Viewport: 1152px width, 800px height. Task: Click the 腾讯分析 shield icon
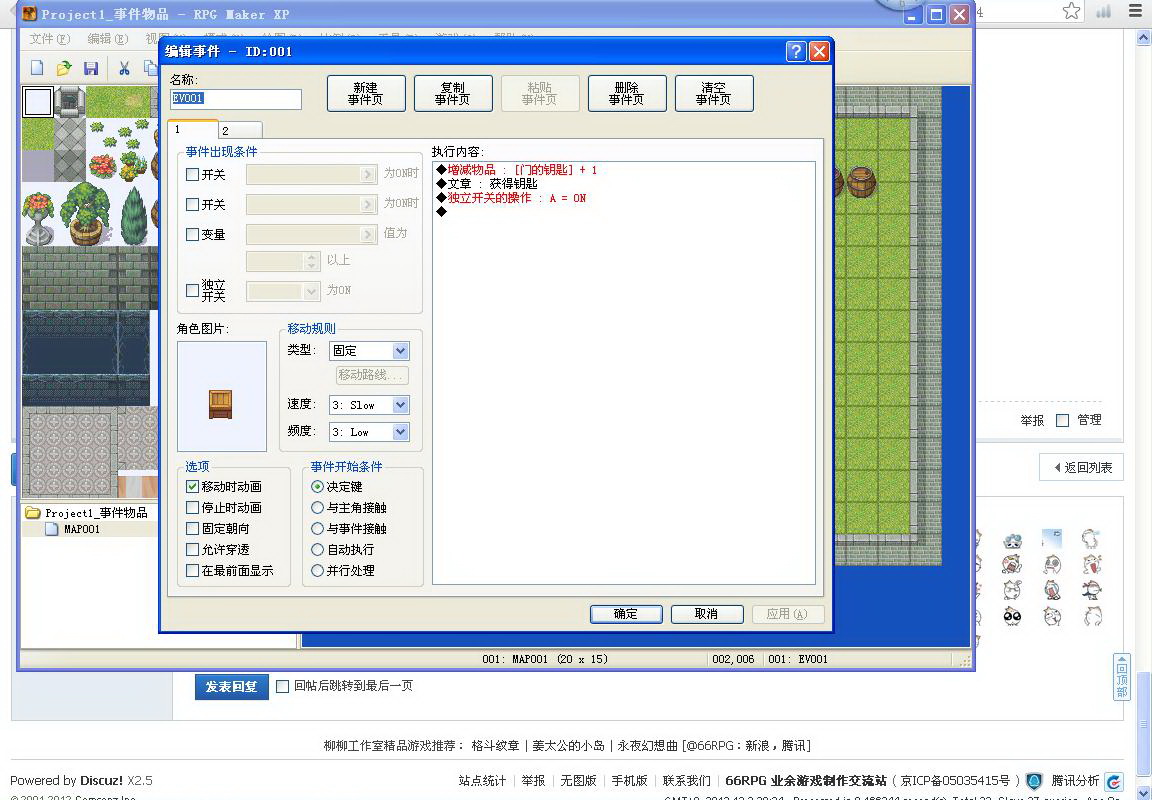tap(1034, 780)
